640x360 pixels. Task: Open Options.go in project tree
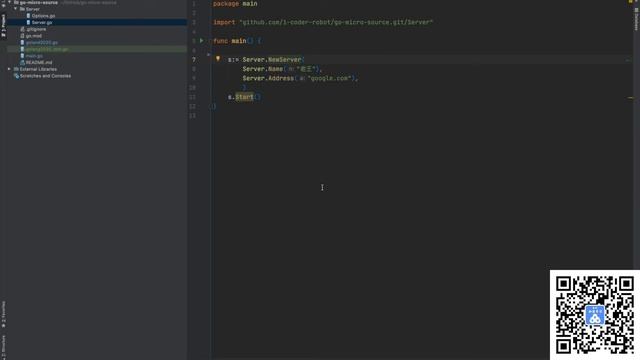[43, 16]
